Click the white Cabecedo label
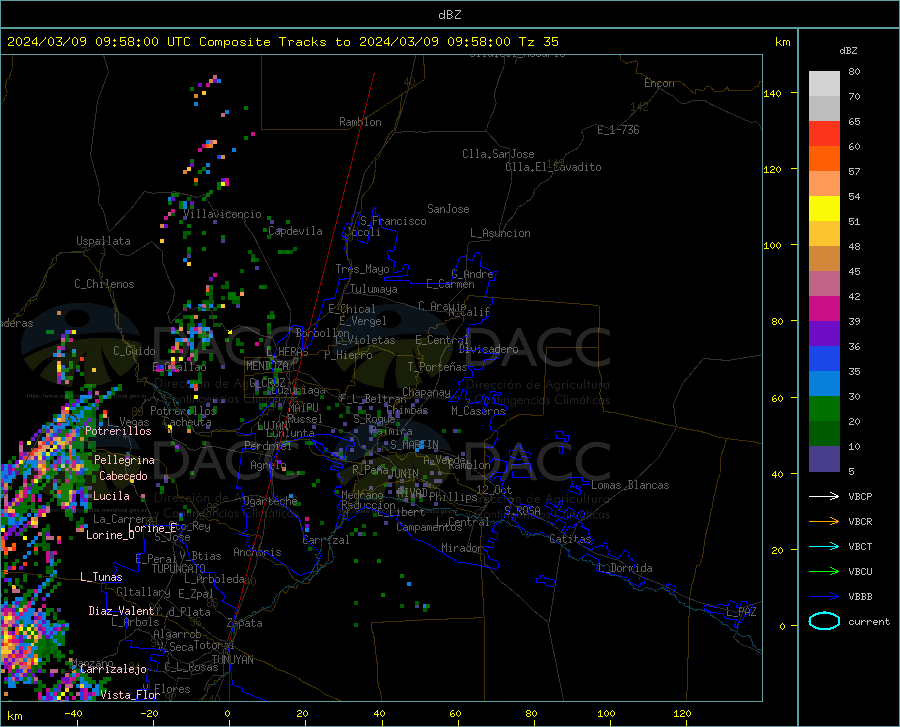This screenshot has height=727, width=900. pyautogui.click(x=123, y=476)
